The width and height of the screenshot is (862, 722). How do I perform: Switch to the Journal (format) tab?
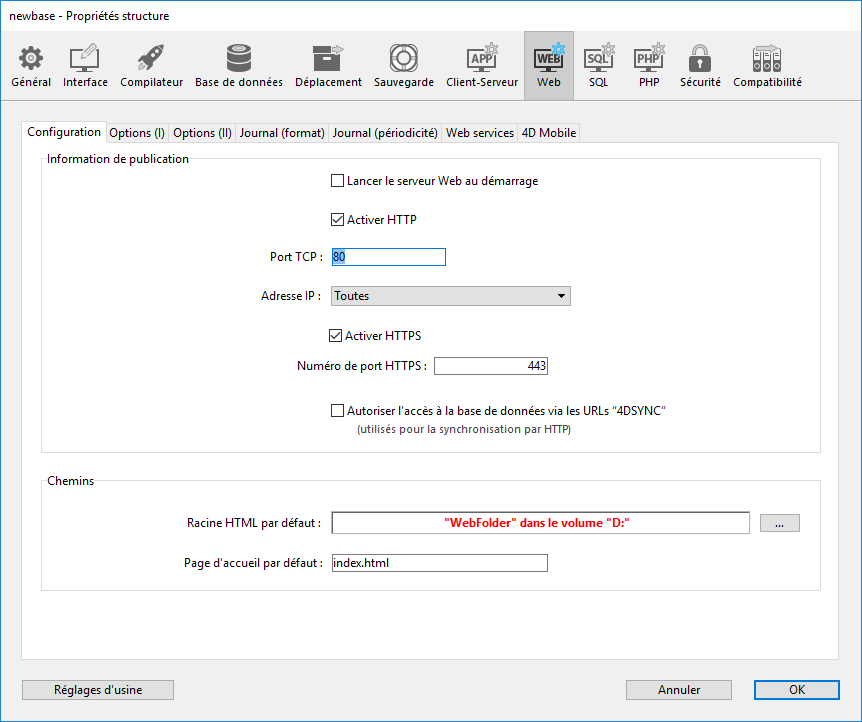point(282,133)
